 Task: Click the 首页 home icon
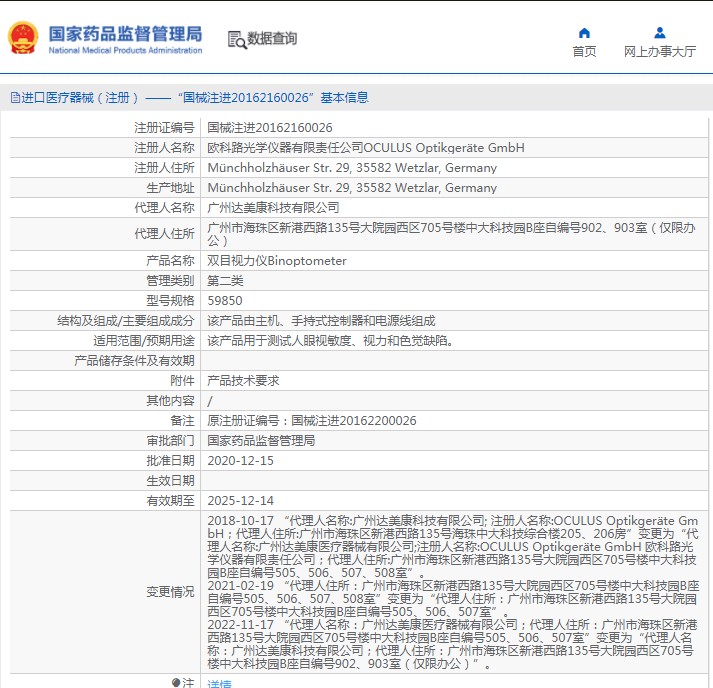click(584, 33)
